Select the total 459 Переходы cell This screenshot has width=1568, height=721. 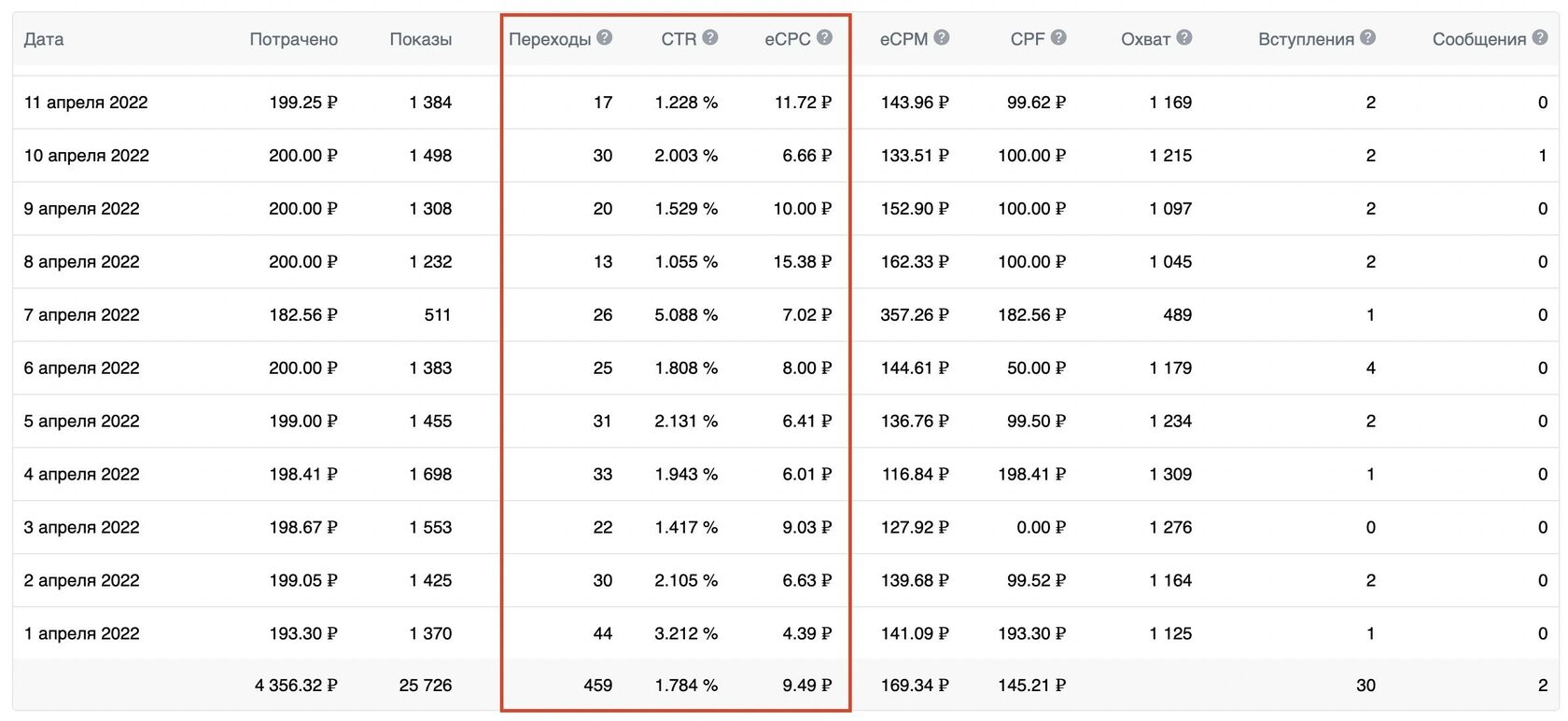[597, 686]
